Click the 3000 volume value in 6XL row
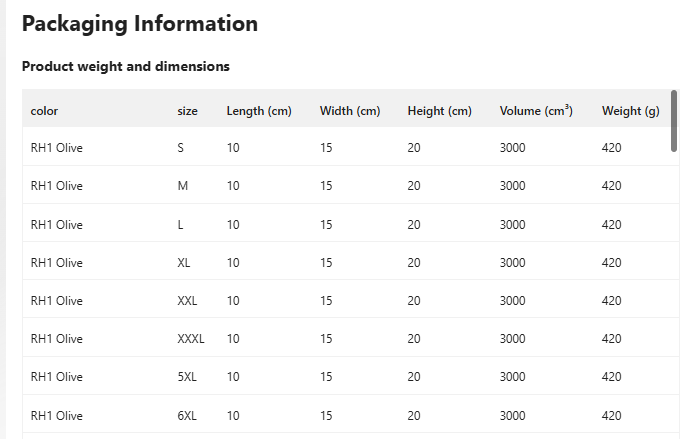 512,415
